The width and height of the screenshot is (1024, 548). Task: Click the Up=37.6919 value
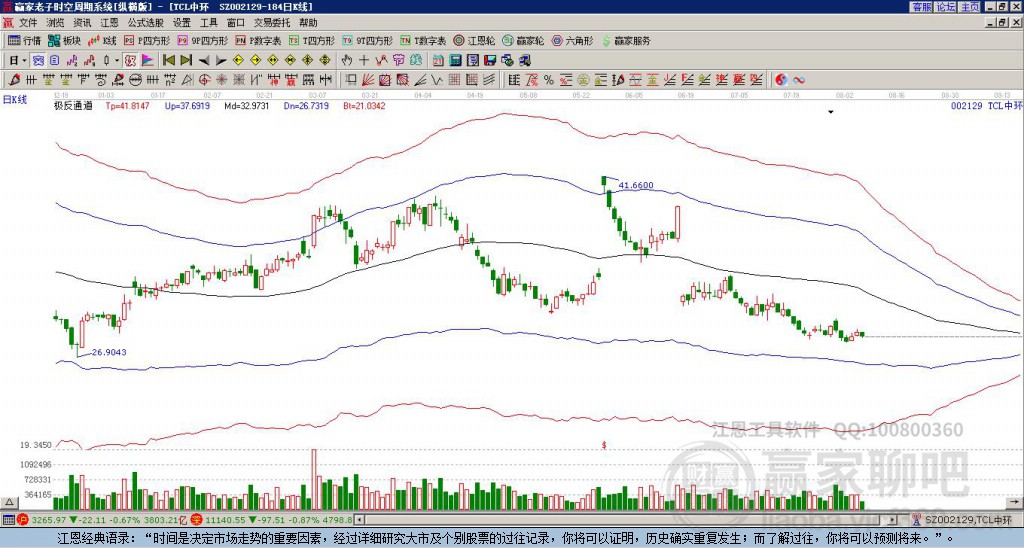(x=187, y=105)
